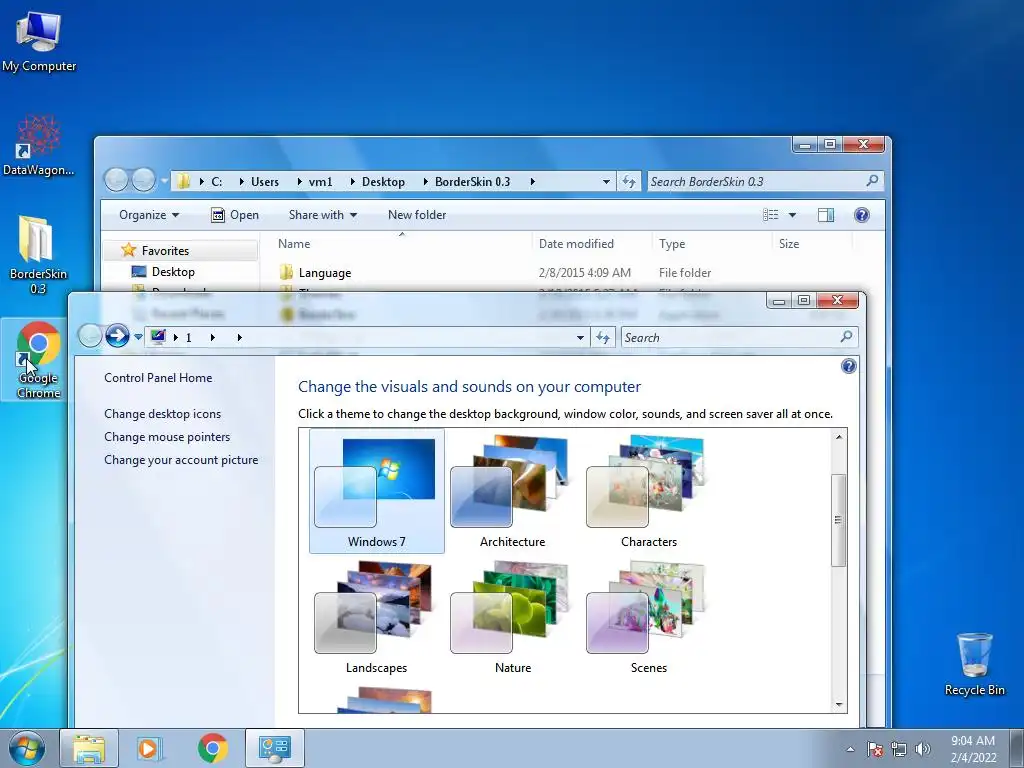Screen dimensions: 1024x768
Task: Select C: breadcrumb in Explorer address bar
Action: click(x=217, y=182)
